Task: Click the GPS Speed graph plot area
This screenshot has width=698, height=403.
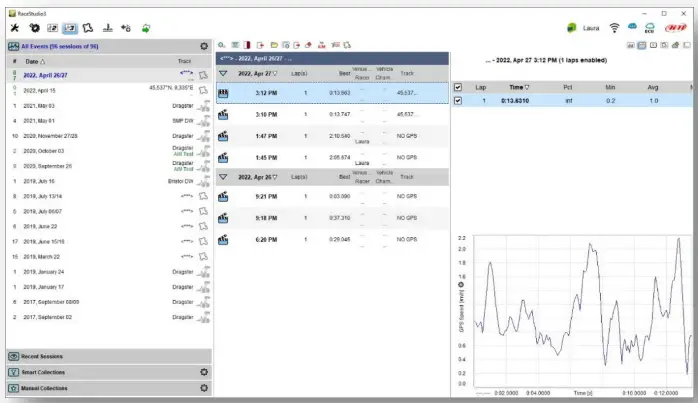Action: point(583,311)
